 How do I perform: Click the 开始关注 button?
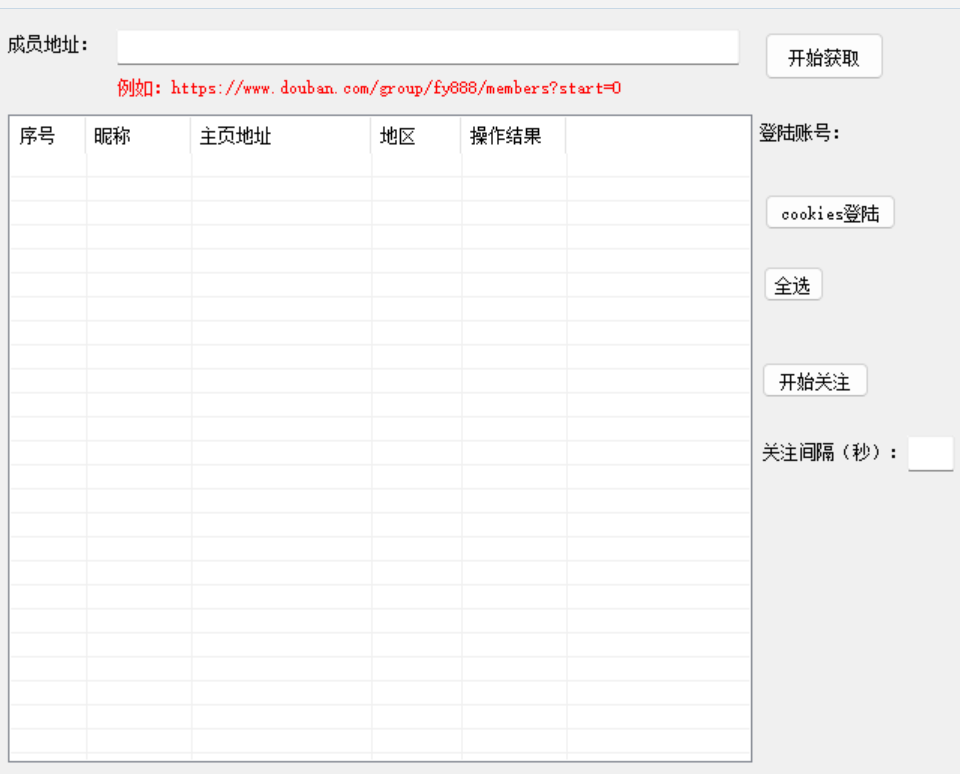tap(815, 381)
